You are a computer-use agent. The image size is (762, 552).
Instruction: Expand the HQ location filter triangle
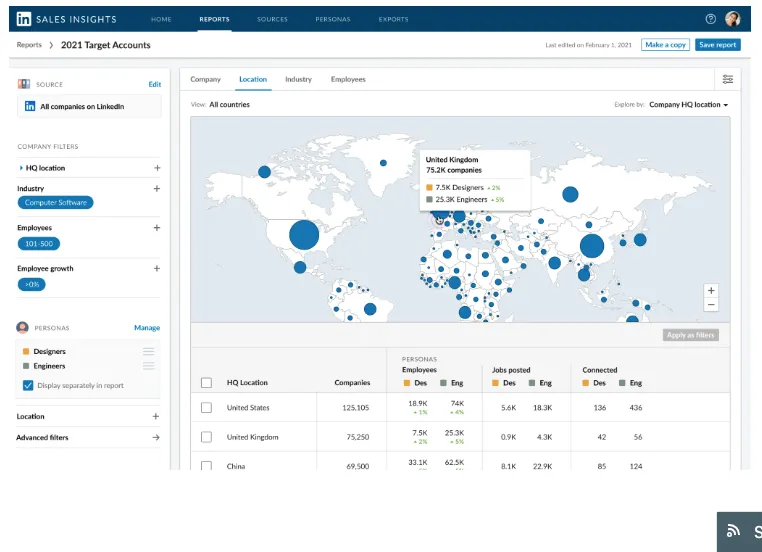coord(21,168)
